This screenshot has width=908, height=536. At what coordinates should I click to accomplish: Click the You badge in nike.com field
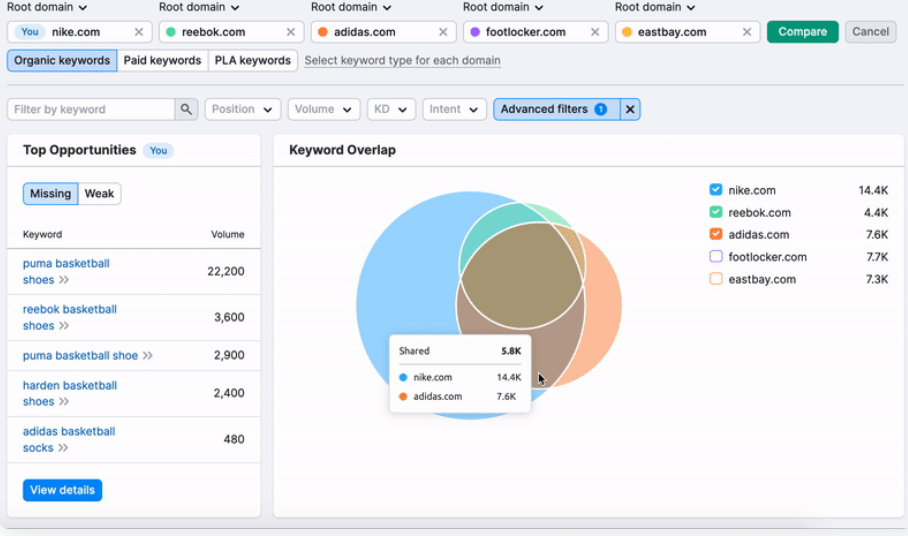point(30,32)
